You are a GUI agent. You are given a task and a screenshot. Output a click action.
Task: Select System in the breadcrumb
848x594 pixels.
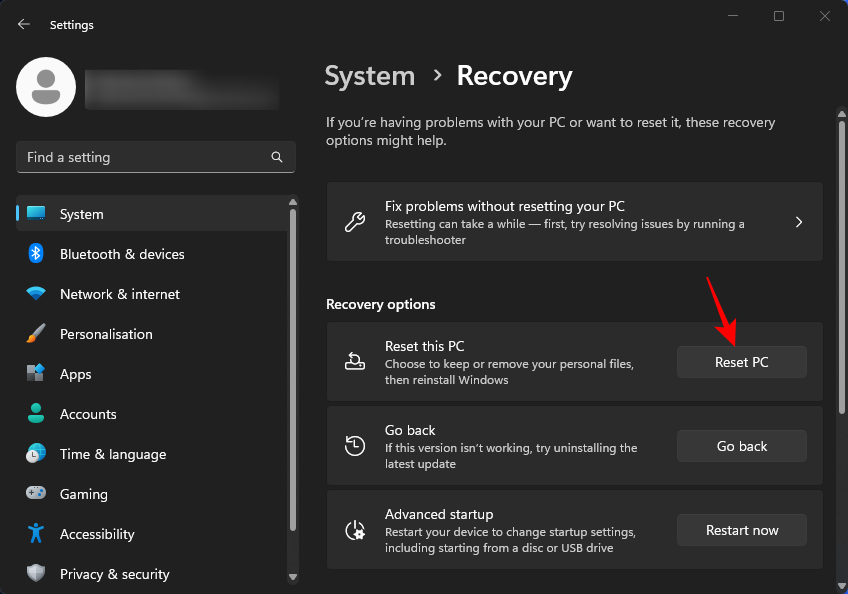click(370, 76)
